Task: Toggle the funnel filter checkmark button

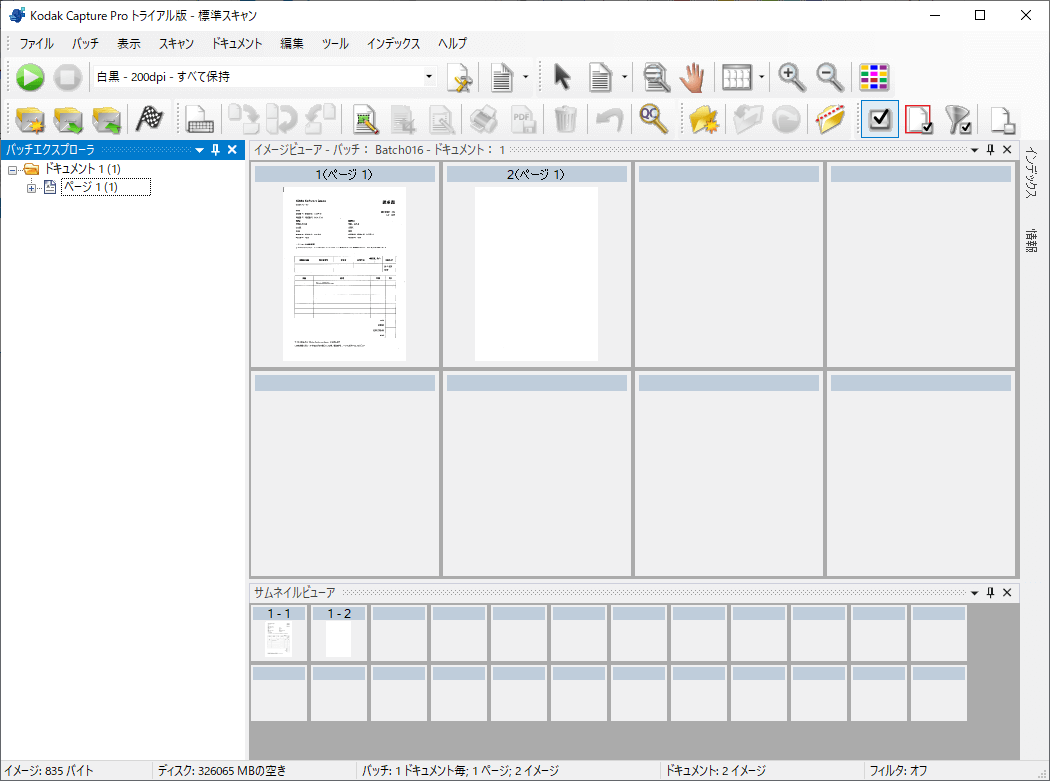Action: click(x=958, y=119)
